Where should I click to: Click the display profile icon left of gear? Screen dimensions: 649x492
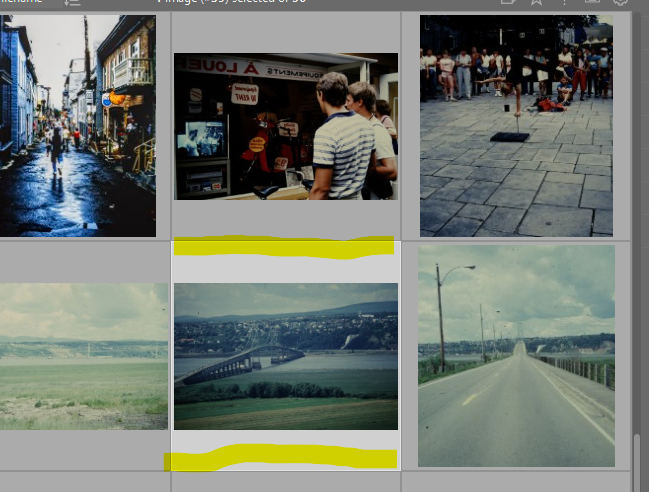(x=592, y=3)
